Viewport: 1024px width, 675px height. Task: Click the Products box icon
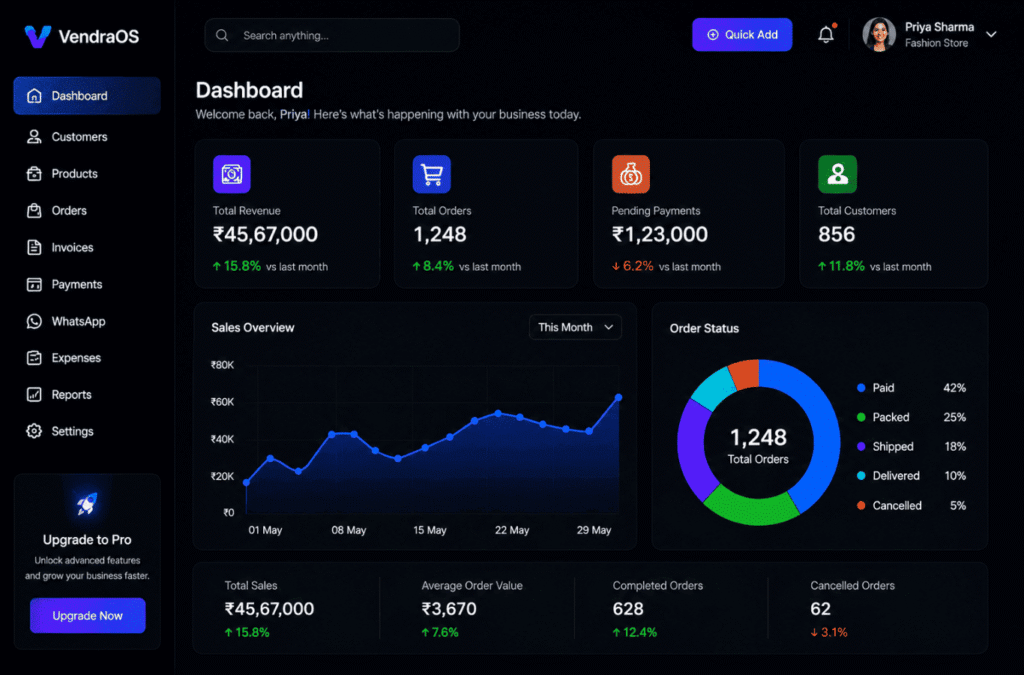(34, 174)
